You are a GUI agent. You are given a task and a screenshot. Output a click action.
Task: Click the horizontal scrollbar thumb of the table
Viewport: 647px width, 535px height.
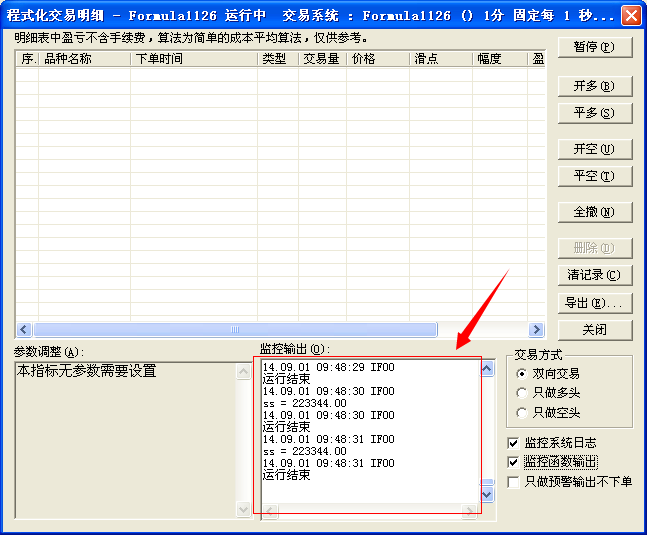(235, 330)
